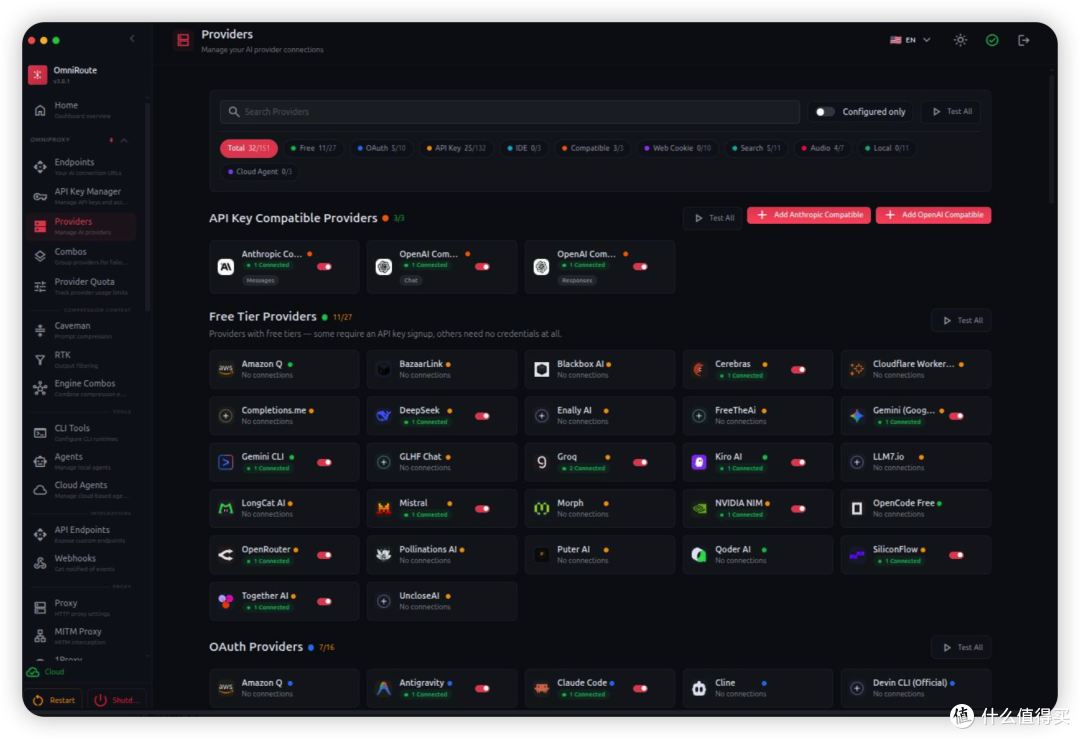This screenshot has width=1080, height=739.
Task: Click the logout icon in the header
Action: coord(1024,40)
